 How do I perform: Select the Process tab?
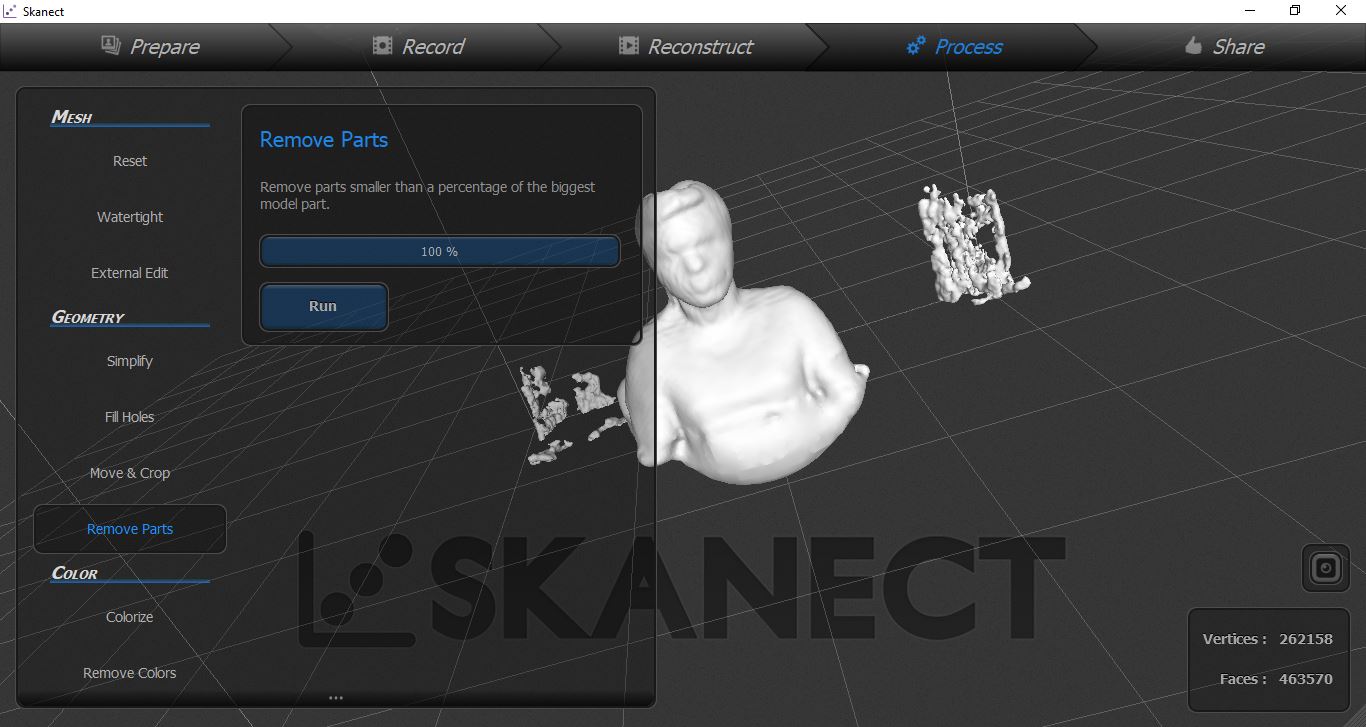[x=954, y=46]
